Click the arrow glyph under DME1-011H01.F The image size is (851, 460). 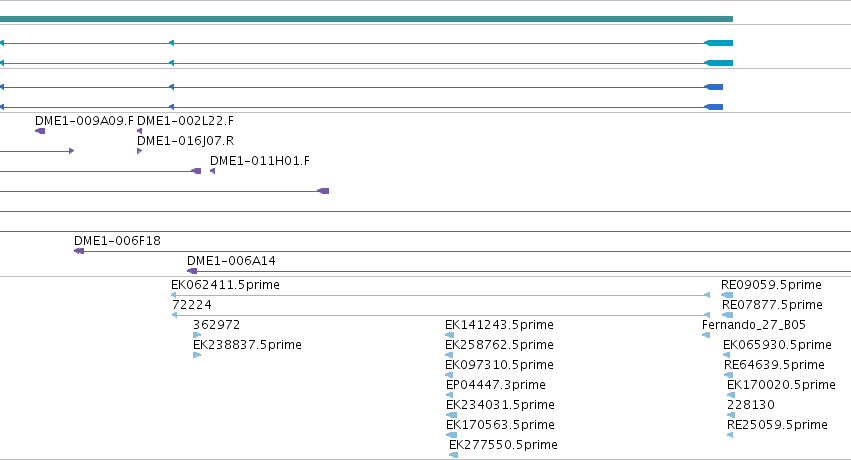tap(212, 171)
